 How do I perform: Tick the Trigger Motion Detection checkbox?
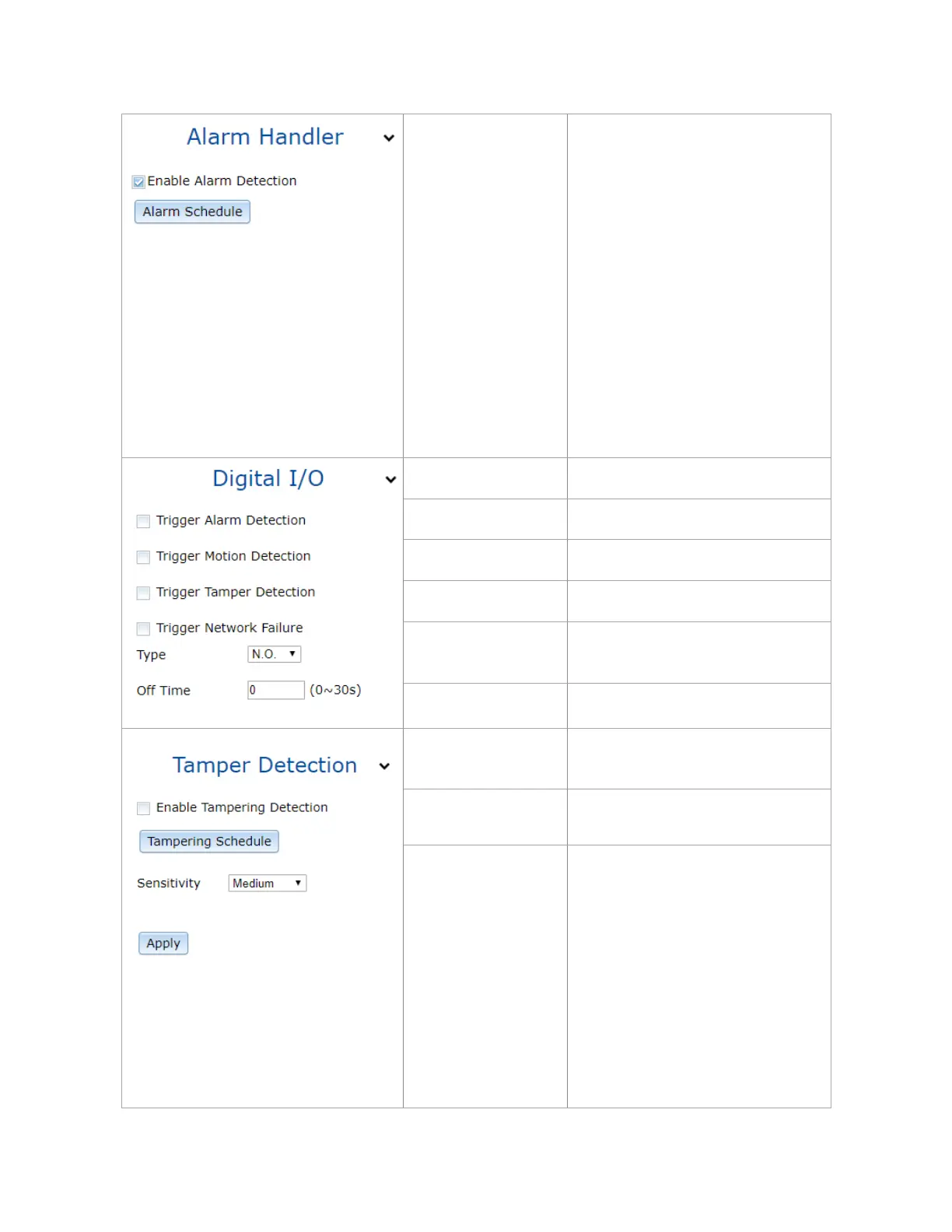click(x=143, y=557)
